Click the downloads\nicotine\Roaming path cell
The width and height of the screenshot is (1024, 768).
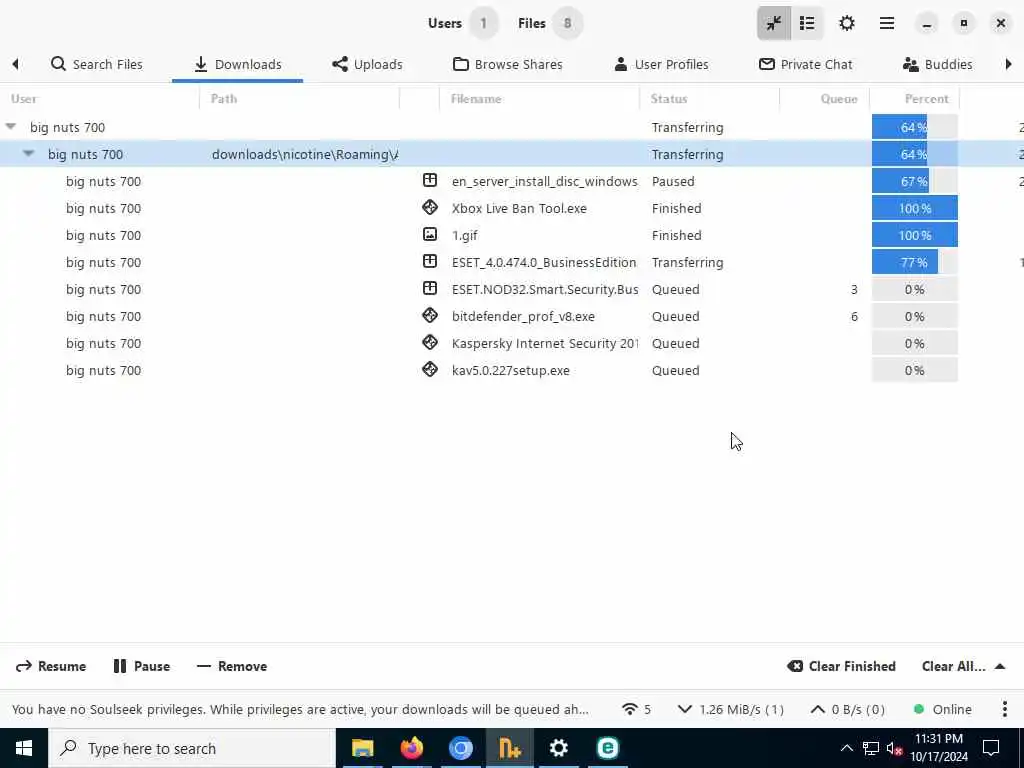pos(305,155)
